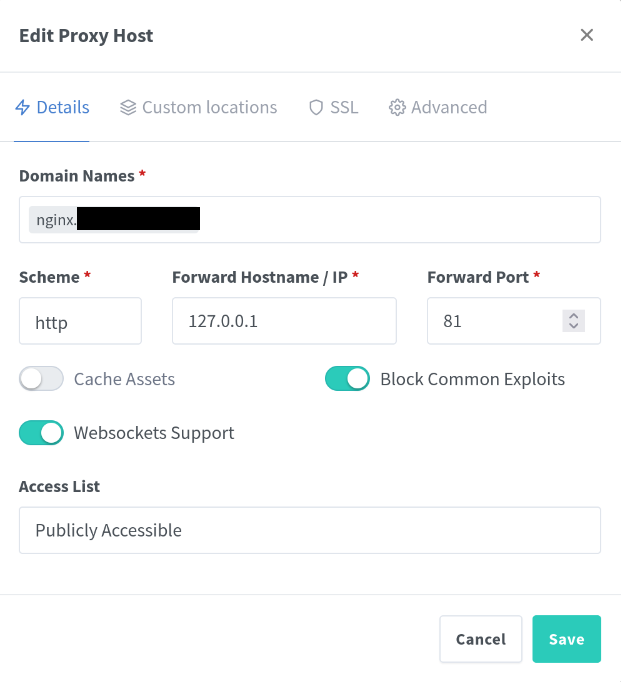Image resolution: width=621 pixels, height=682 pixels.
Task: Click the Domain Names input box
Action: 400,220
